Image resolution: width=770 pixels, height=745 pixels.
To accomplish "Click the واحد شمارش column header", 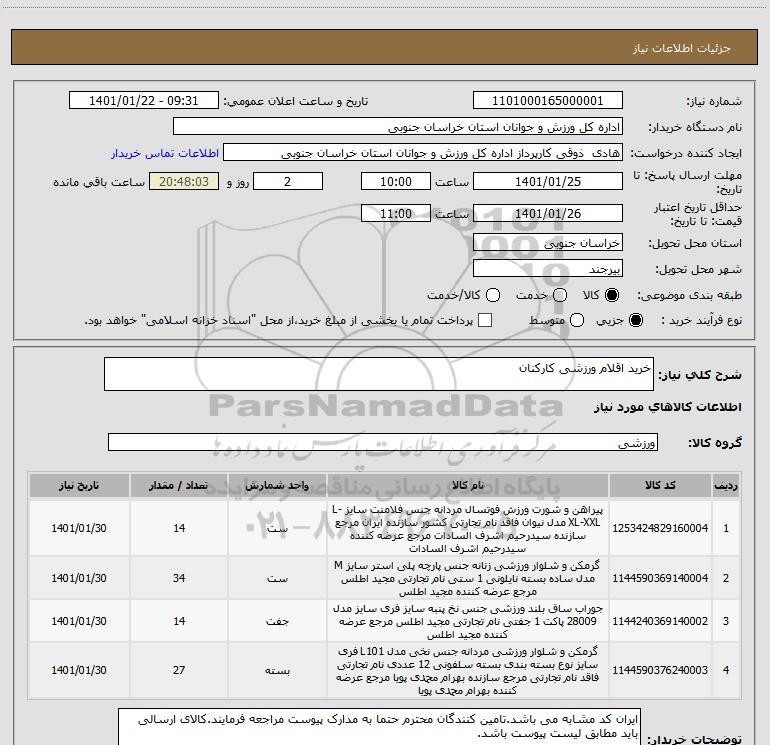I will 277,486.
